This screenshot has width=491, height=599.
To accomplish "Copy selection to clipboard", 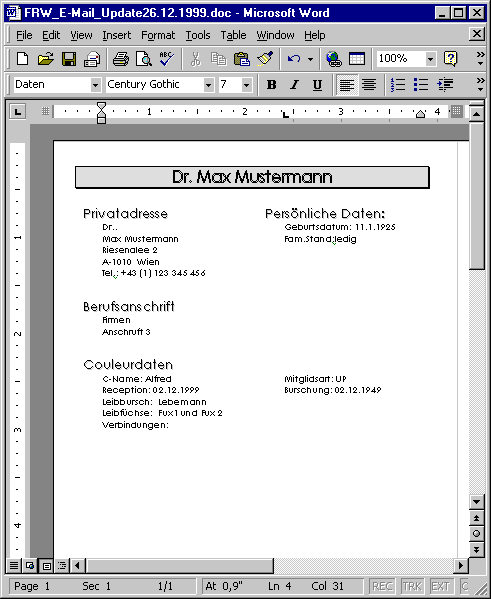I will pyautogui.click(x=219, y=59).
